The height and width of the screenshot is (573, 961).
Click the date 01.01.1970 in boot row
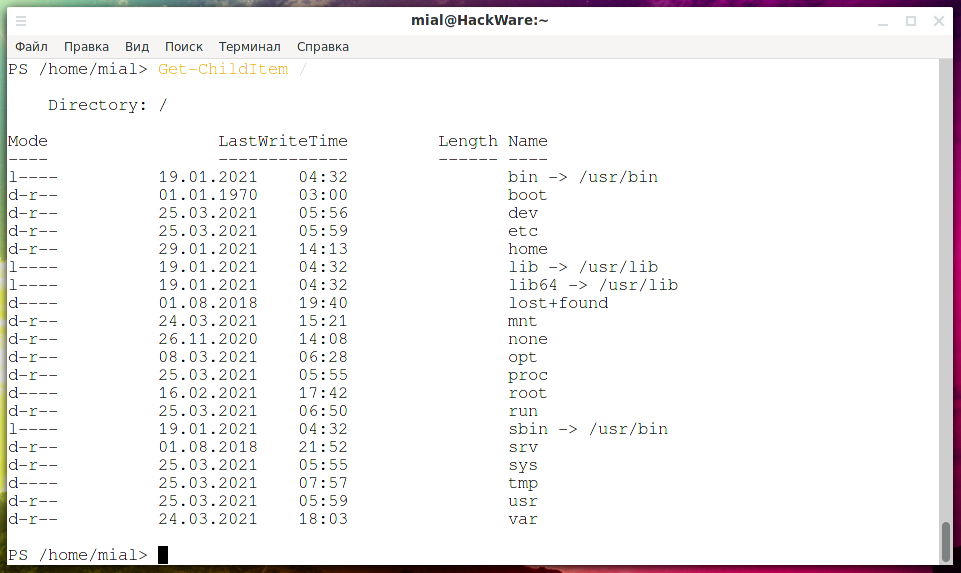[x=208, y=195]
